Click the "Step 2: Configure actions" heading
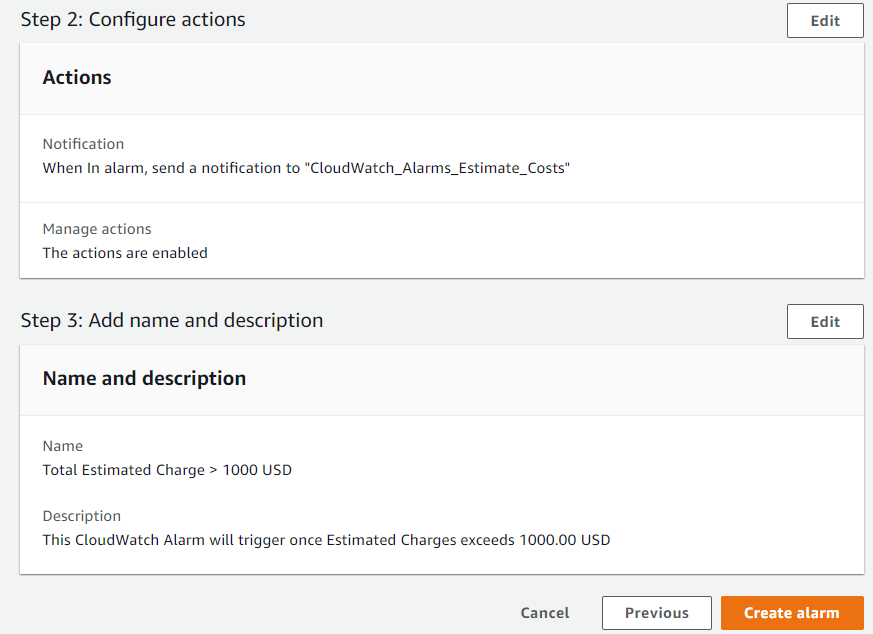This screenshot has width=873, height=634. (x=133, y=20)
